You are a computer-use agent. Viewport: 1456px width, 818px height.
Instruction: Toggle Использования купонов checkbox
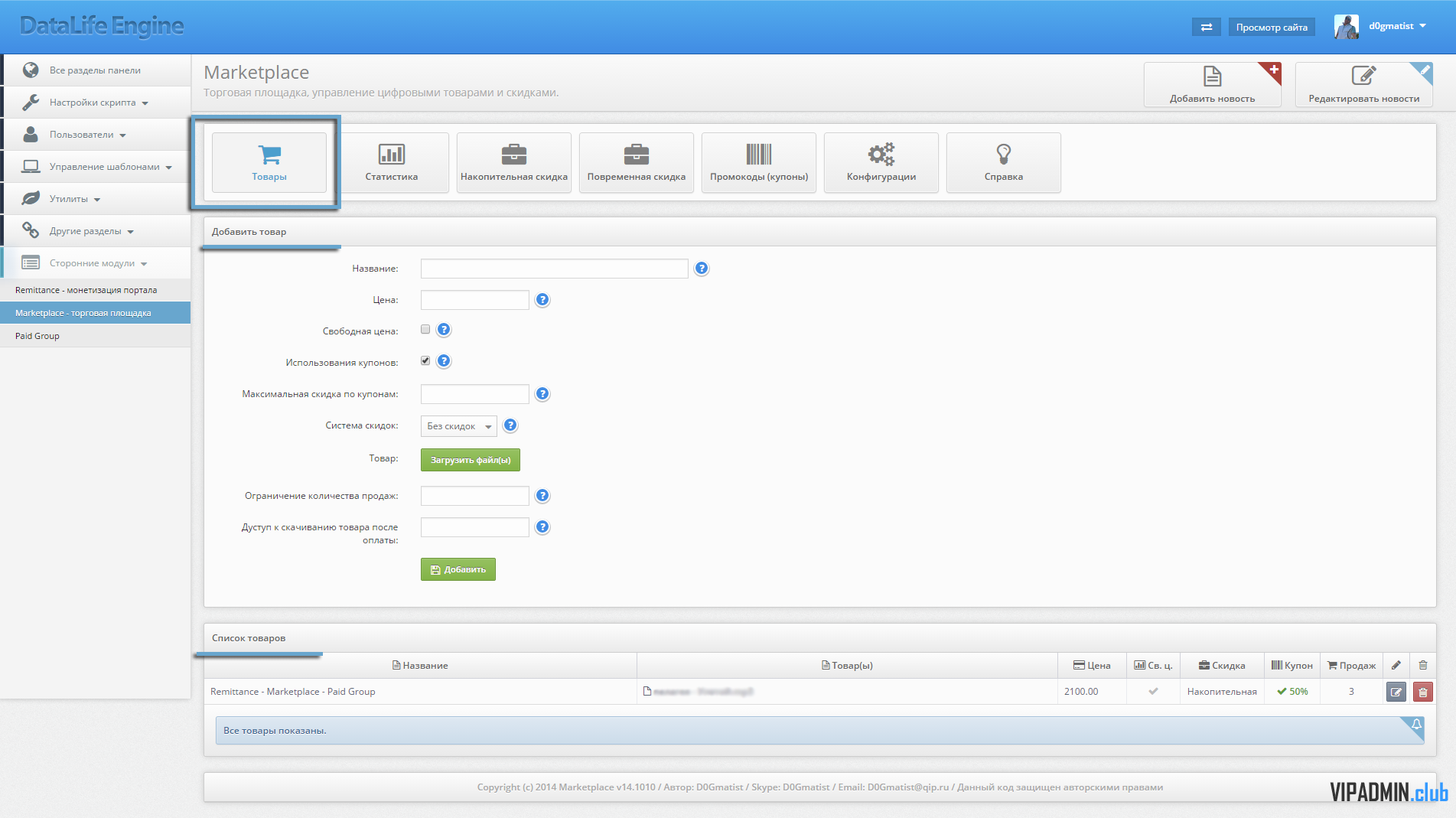(425, 360)
